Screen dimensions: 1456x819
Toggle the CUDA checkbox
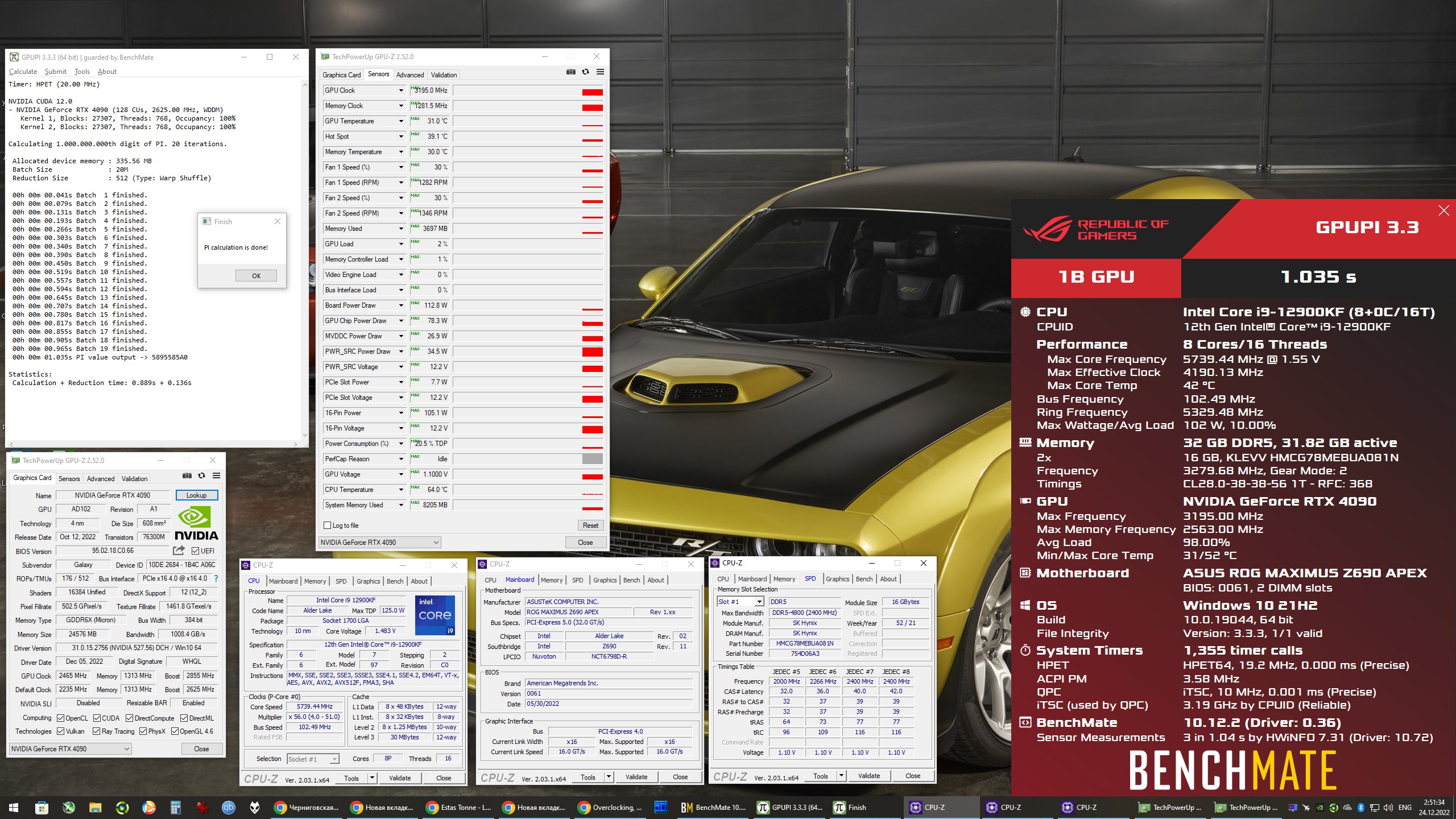click(97, 718)
